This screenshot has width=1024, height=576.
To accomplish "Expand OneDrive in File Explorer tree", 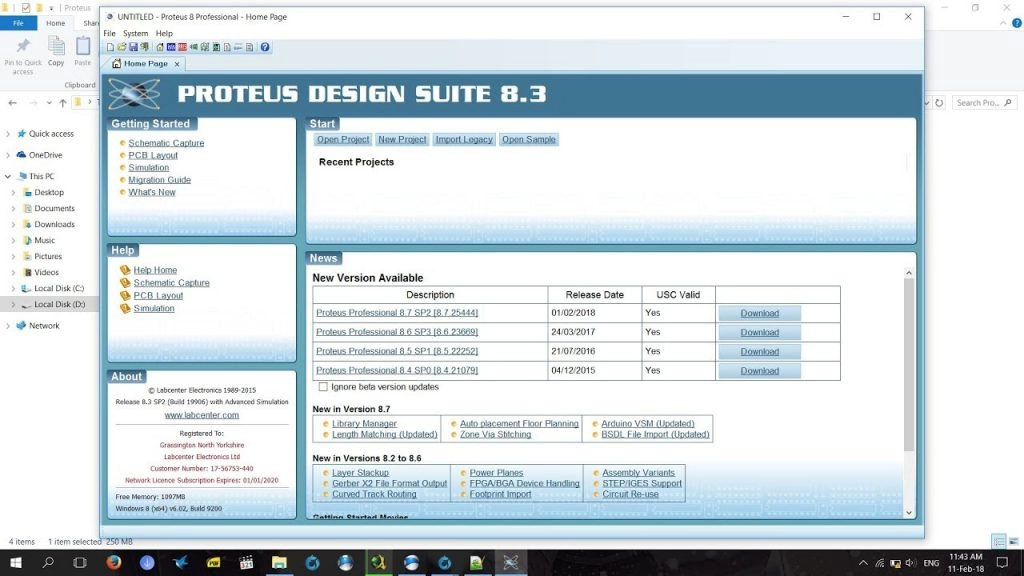I will coord(8,155).
